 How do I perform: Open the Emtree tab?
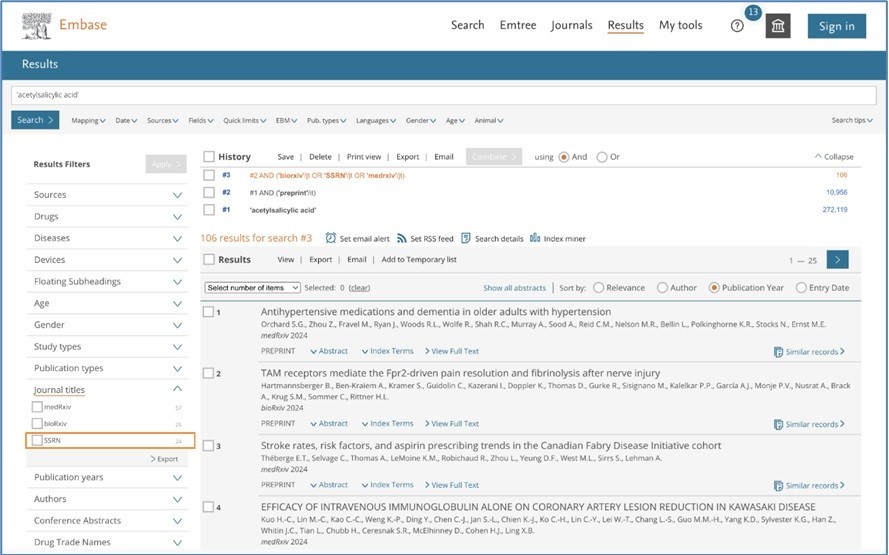[517, 26]
